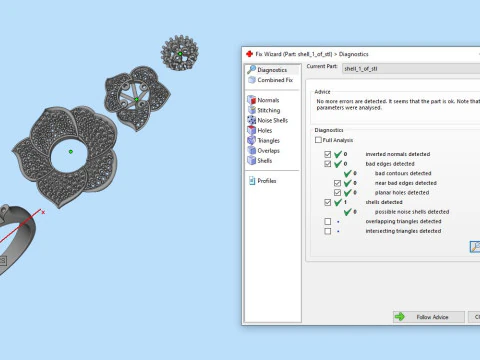Click the Follow Advice button
480x360 pixels.
(x=429, y=317)
